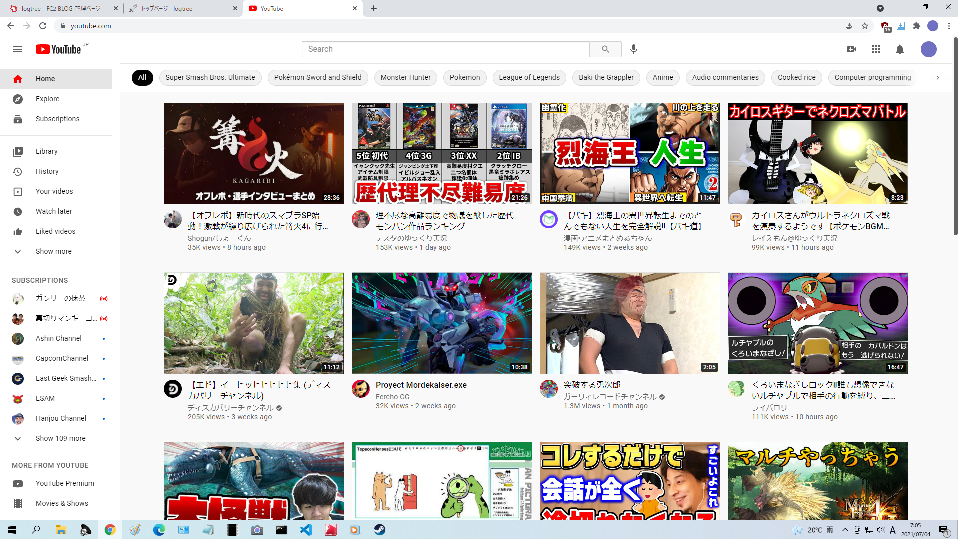
Task: Select Monster Hunter chip
Action: (406, 78)
